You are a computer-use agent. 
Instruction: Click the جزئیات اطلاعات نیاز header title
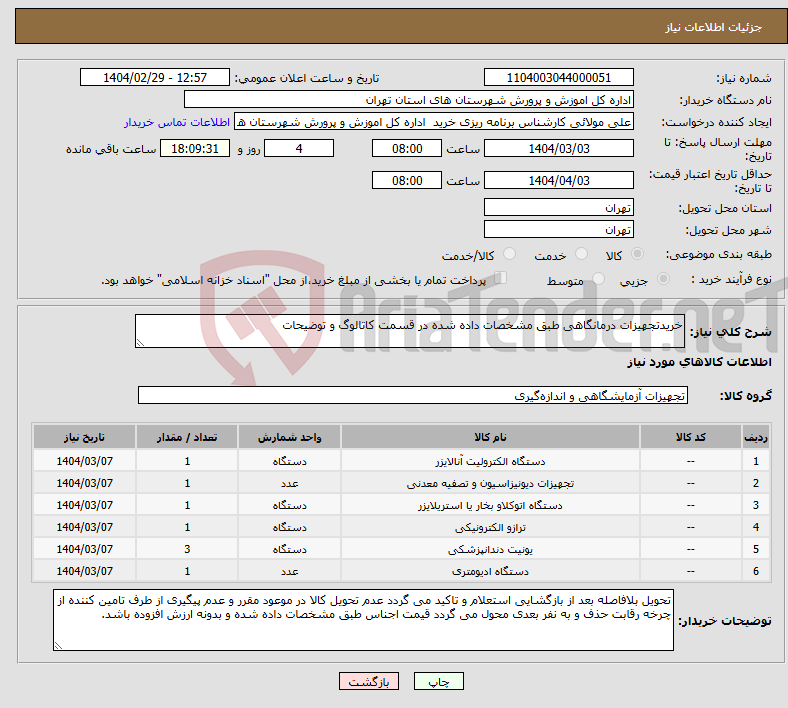coord(714,27)
